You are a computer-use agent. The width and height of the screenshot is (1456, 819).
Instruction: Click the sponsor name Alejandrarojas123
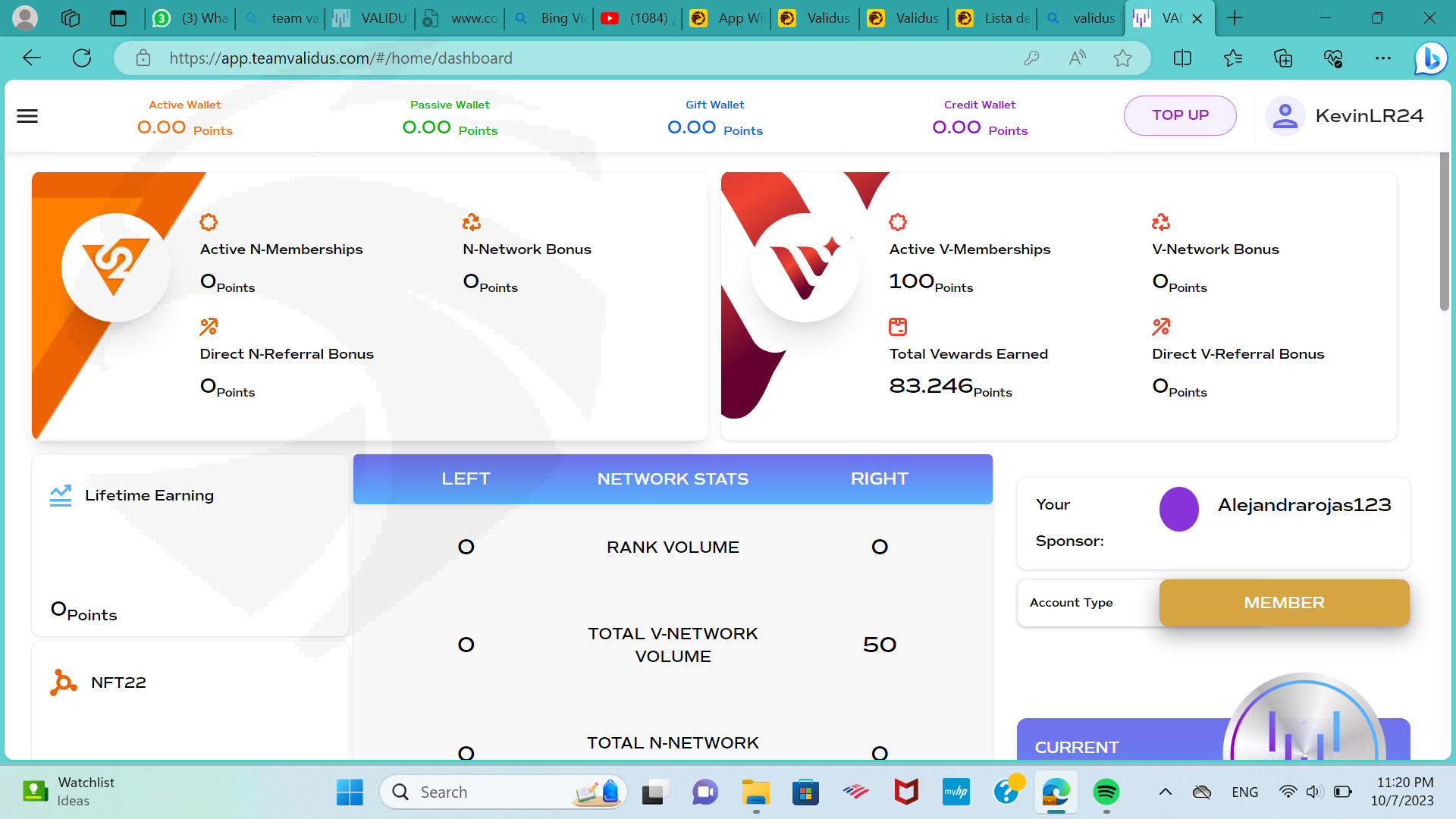tap(1304, 505)
